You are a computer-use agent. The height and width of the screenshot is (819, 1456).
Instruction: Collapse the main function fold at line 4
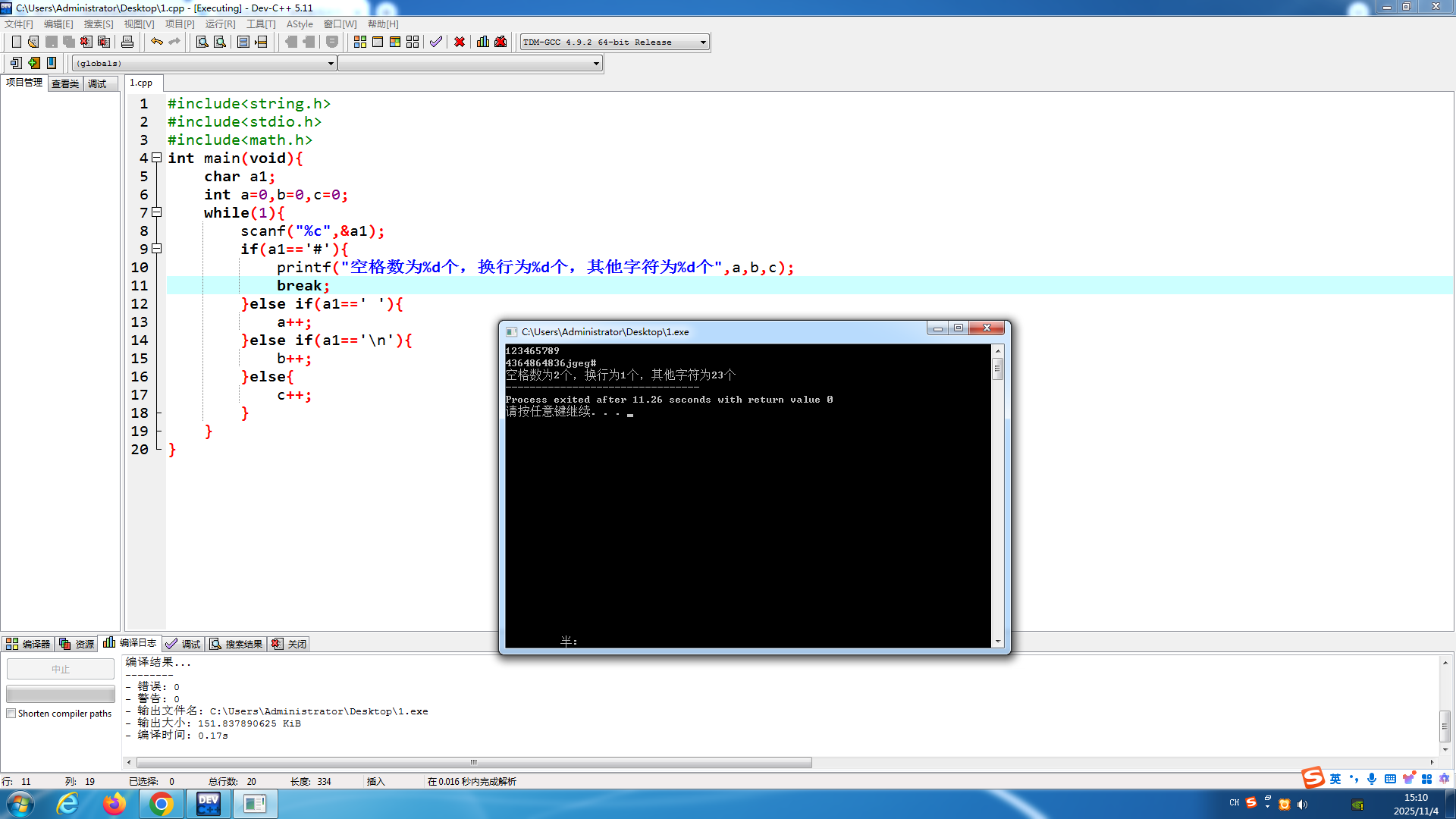click(x=157, y=158)
